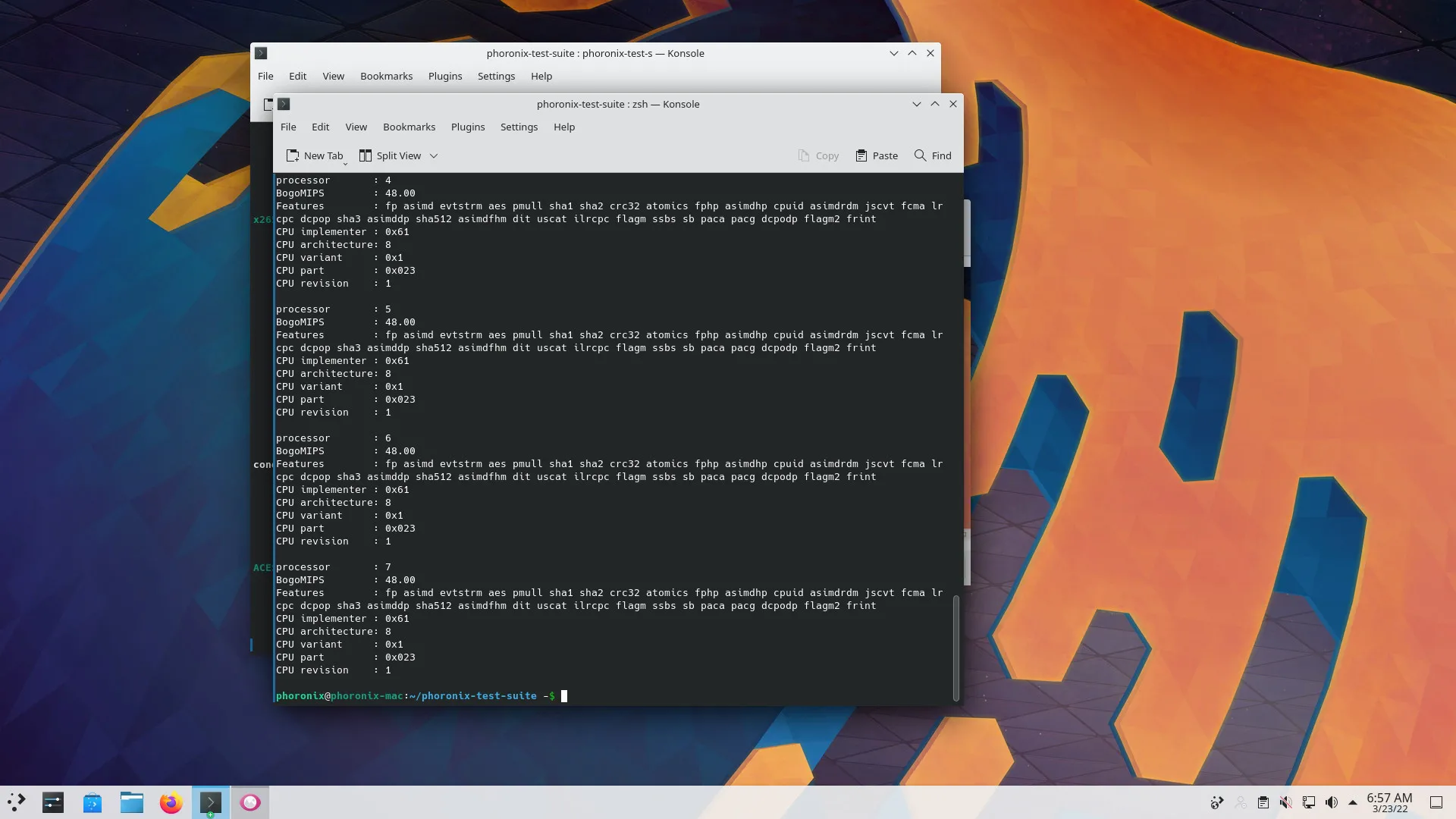Click the Bookmarks menu in inner Konsole

click(x=409, y=127)
